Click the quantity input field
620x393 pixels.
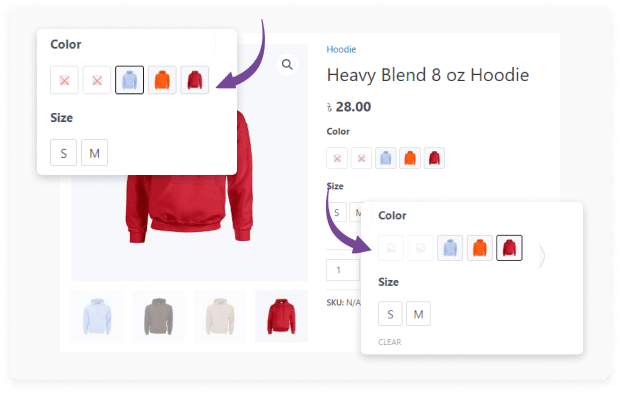(x=343, y=270)
